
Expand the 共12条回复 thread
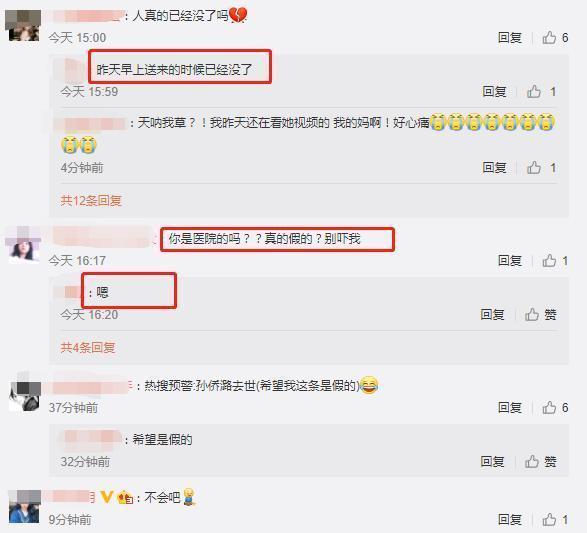coord(91,201)
